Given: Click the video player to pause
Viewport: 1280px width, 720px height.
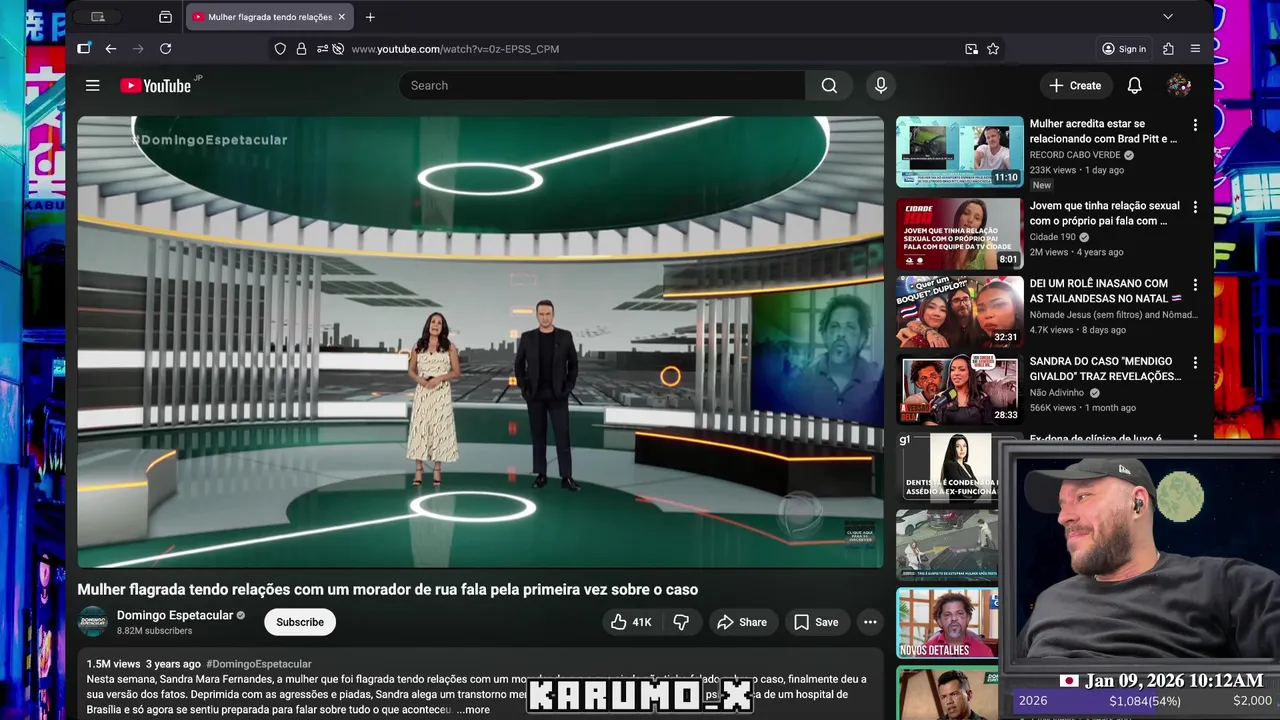Looking at the screenshot, I should [480, 342].
